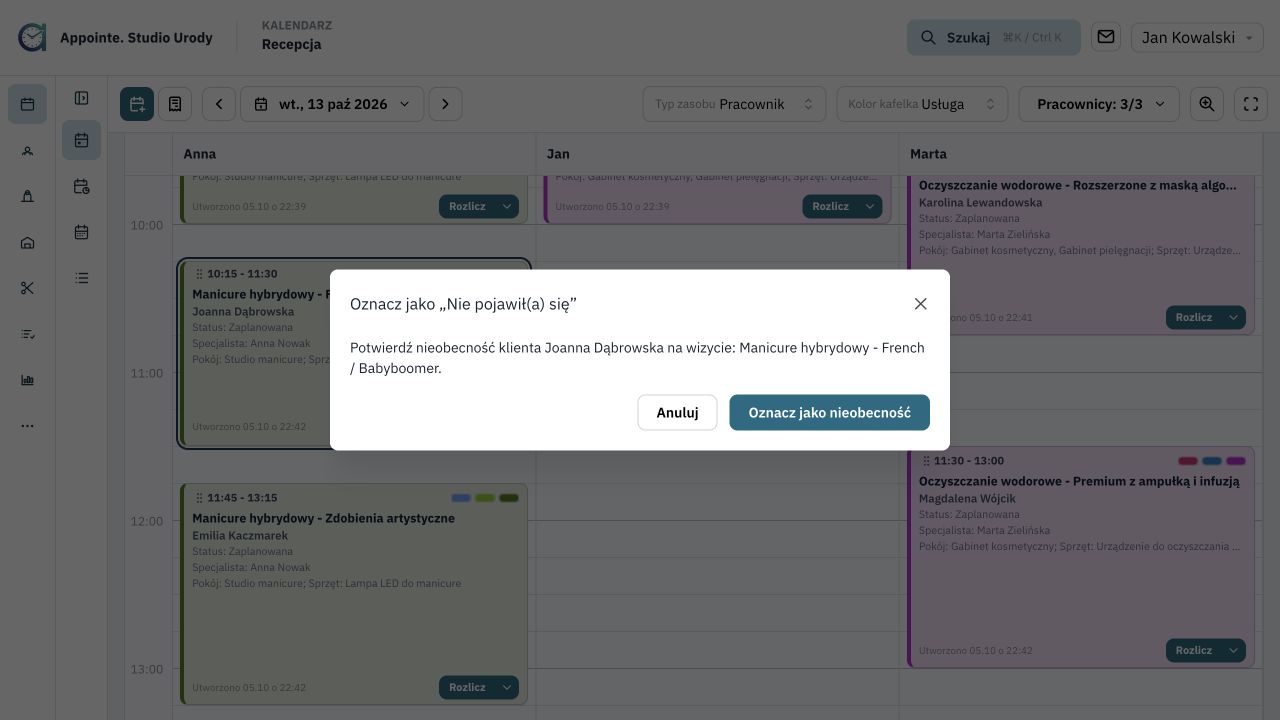Open the task checklist sidebar icon
Screen dimensions: 1280x720
tap(27, 334)
